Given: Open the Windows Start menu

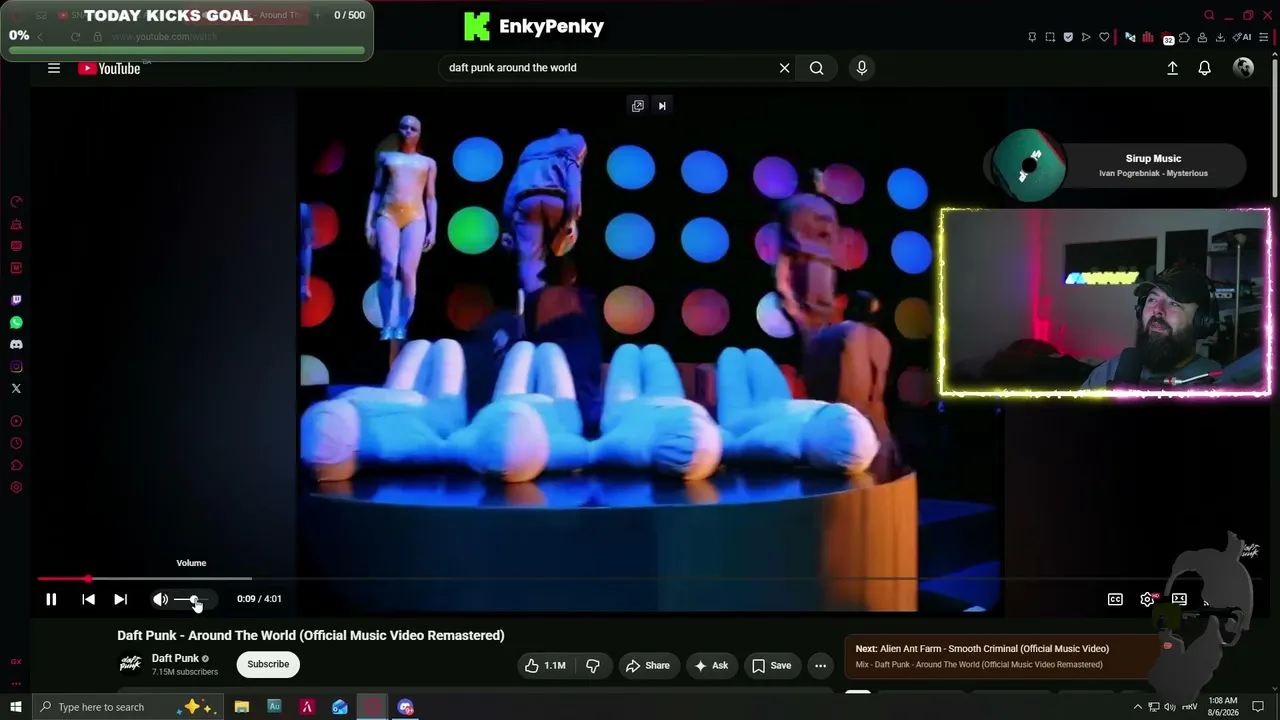Looking at the screenshot, I should 15,707.
